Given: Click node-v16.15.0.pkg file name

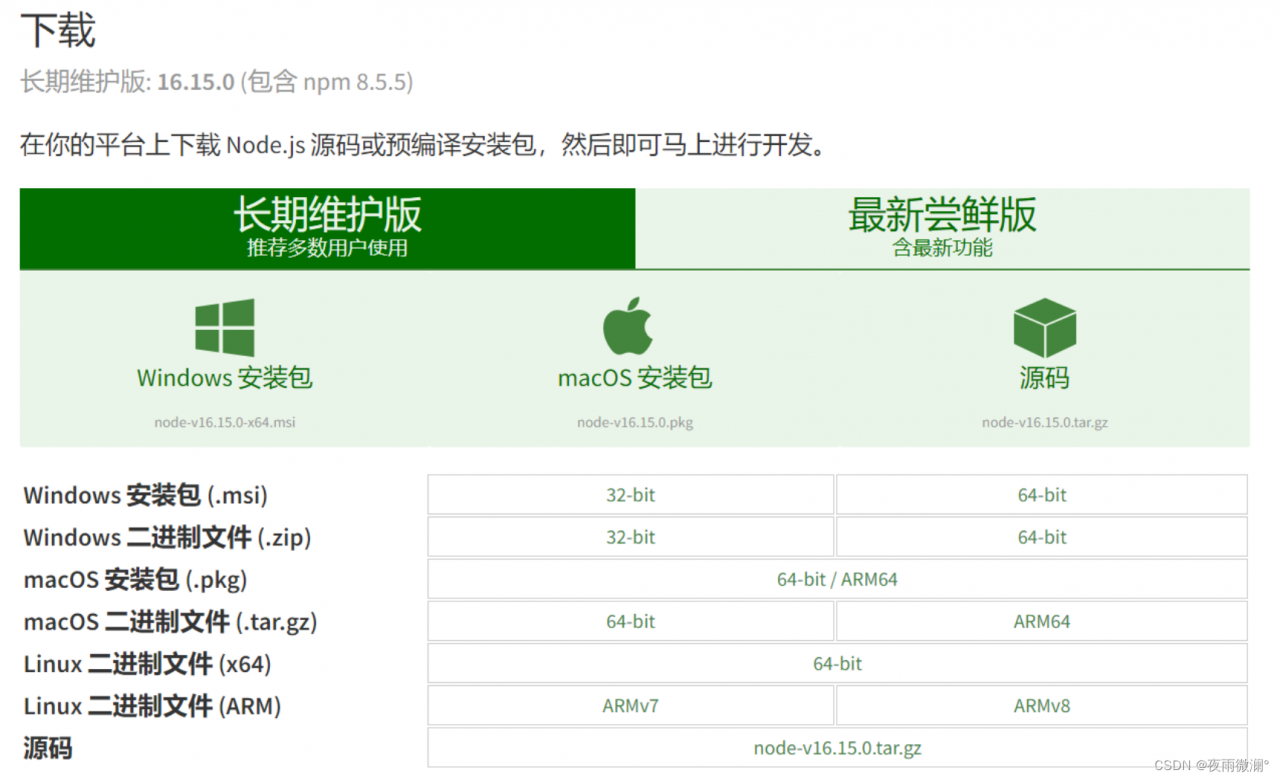Looking at the screenshot, I should 635,422.
